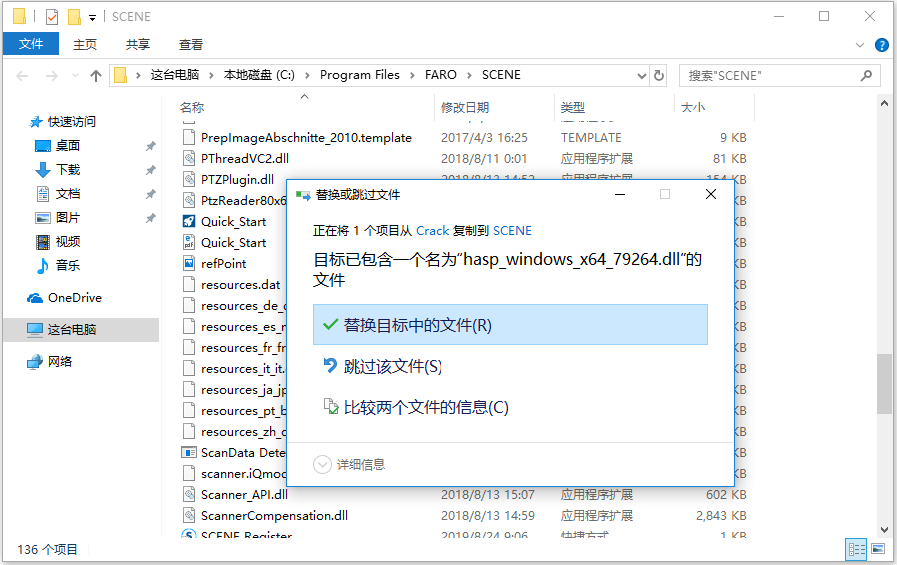Image resolution: width=897 pixels, height=565 pixels.
Task: Switch to the 查看 ribbon tab
Action: point(190,44)
